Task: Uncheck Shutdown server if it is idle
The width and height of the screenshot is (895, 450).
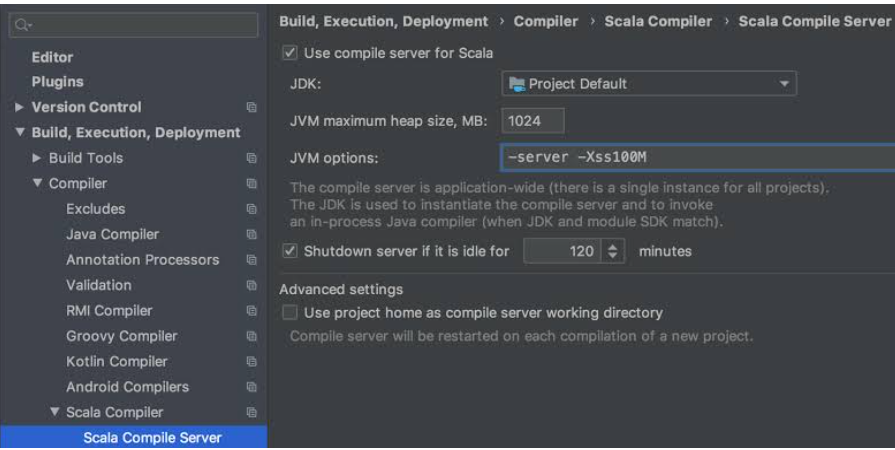Action: [290, 252]
